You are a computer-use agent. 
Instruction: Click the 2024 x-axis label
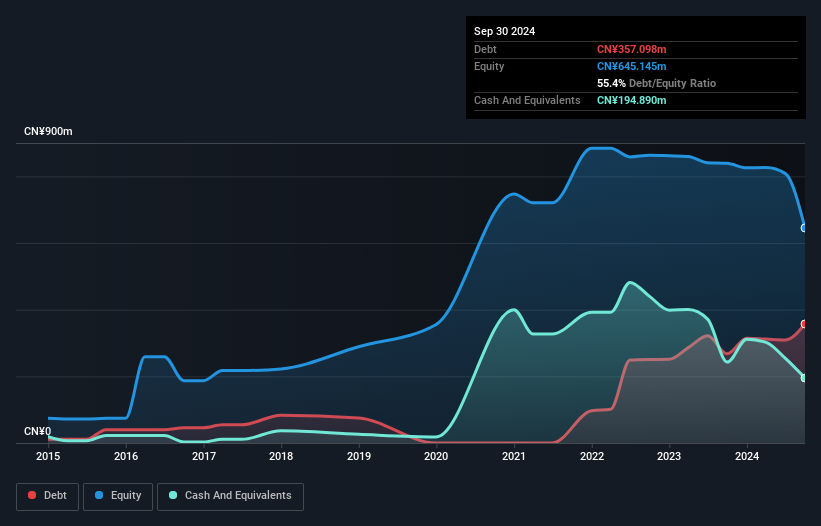click(747, 456)
